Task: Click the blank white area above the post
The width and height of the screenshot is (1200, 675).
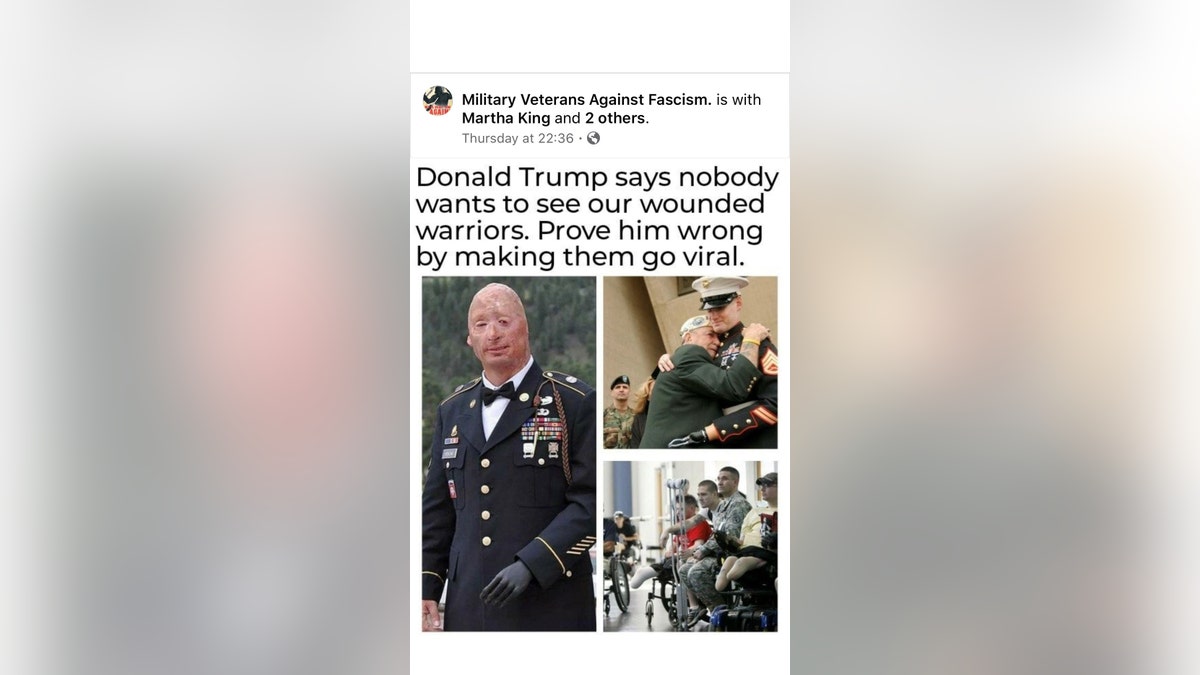Action: click(x=600, y=36)
